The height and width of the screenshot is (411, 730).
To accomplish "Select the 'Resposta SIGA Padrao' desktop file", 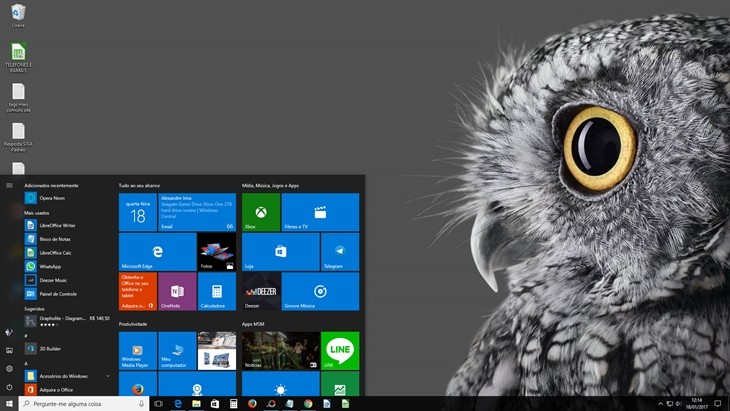I will (x=18, y=137).
